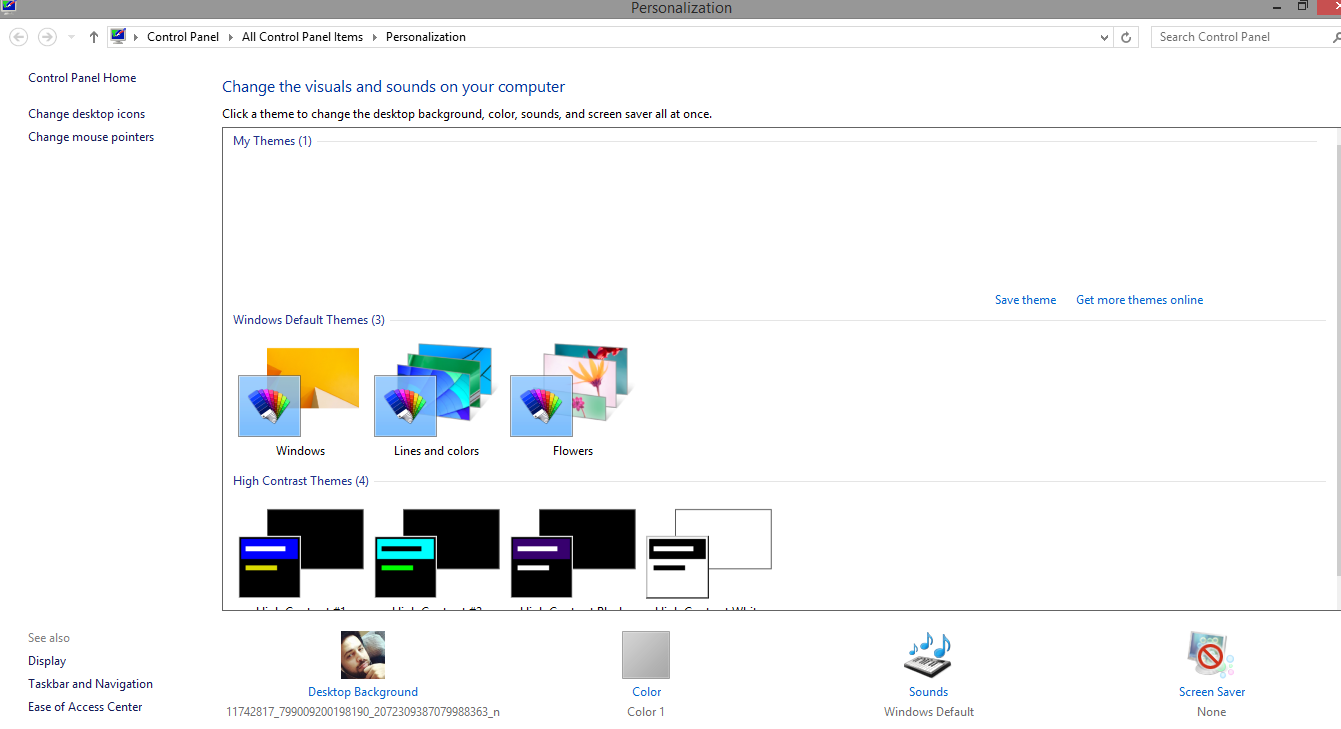
Task: Click the computer icon in address bar
Action: (x=118, y=37)
